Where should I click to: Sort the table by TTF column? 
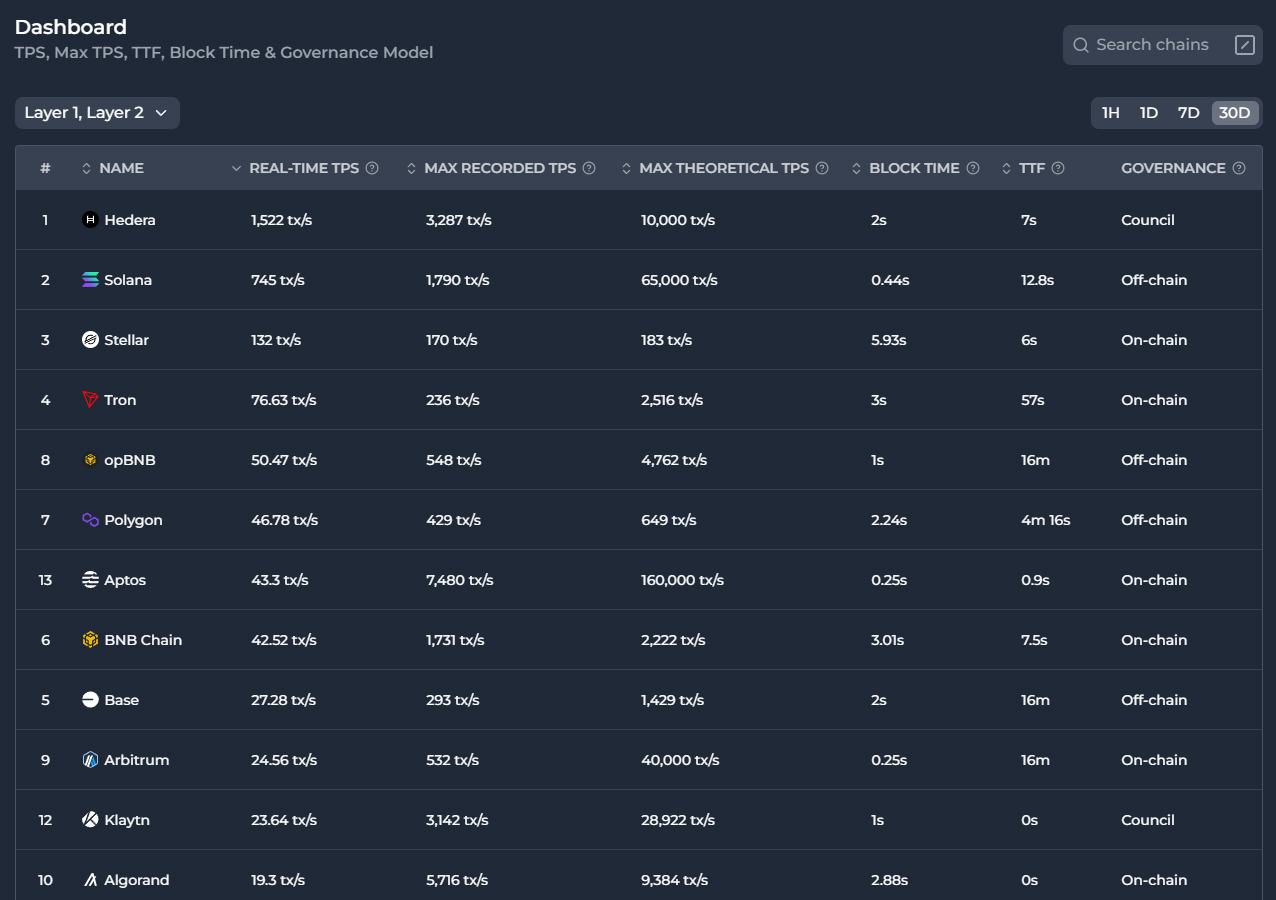click(x=1023, y=168)
